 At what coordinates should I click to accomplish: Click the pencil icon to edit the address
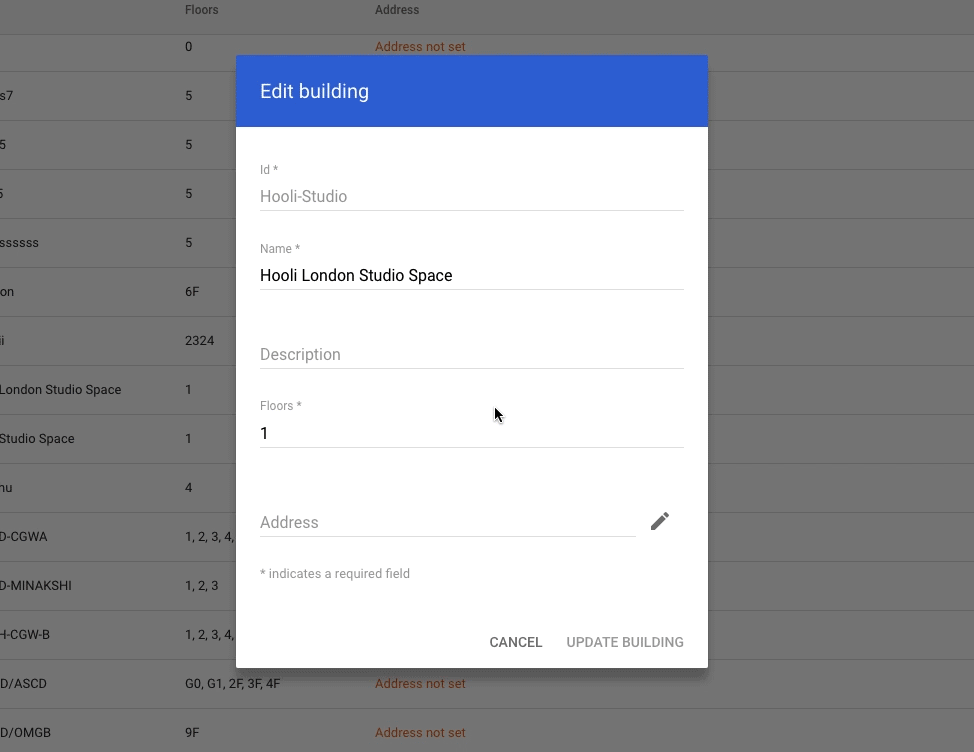pyautogui.click(x=660, y=521)
